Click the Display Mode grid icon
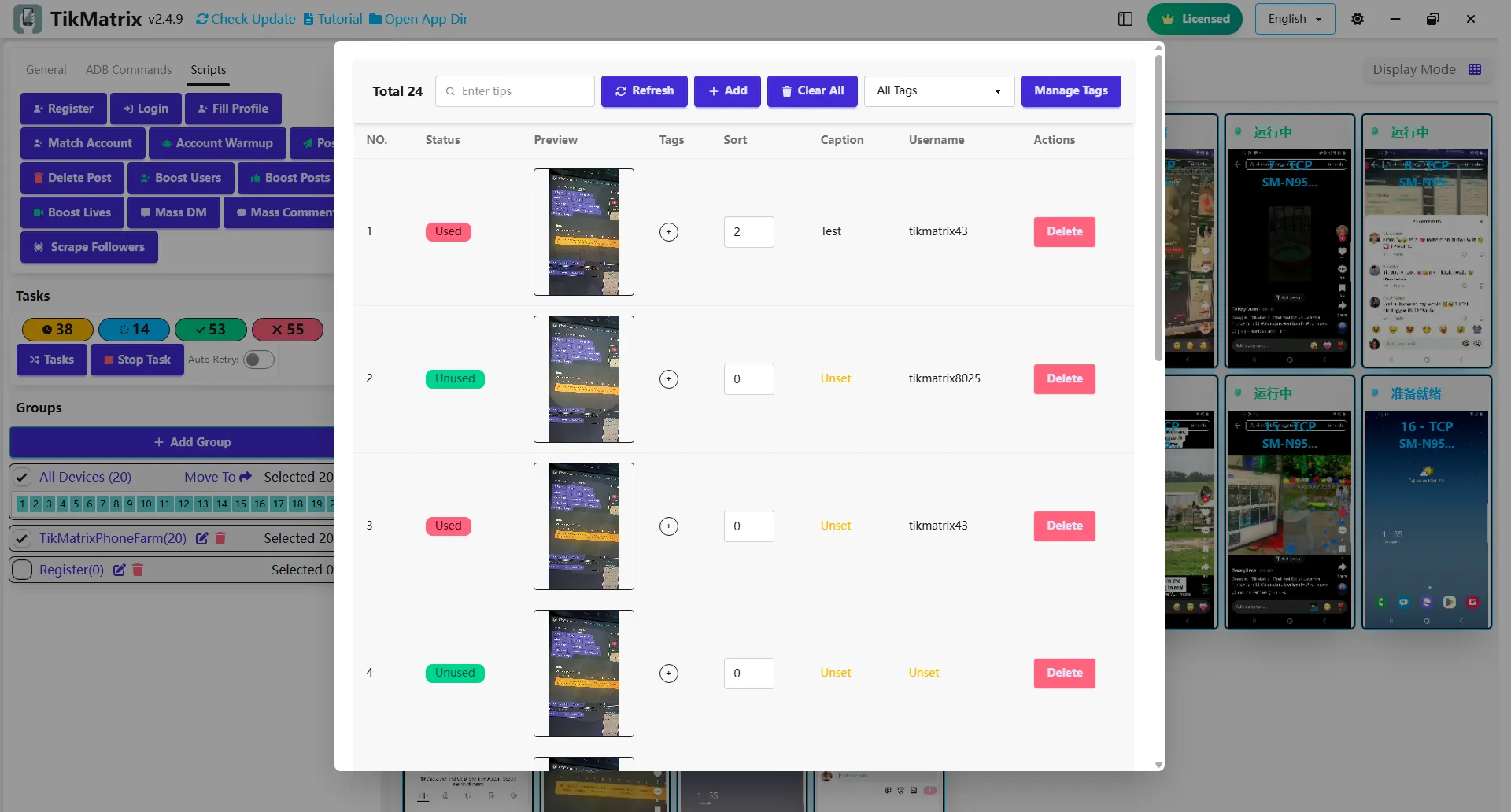Viewport: 1511px width, 812px height. pos(1475,69)
